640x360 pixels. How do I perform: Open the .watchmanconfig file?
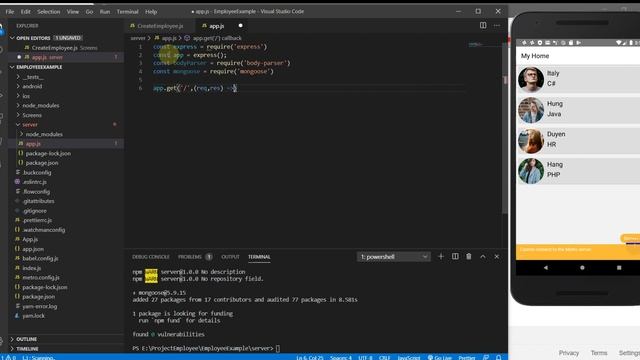(x=44, y=230)
